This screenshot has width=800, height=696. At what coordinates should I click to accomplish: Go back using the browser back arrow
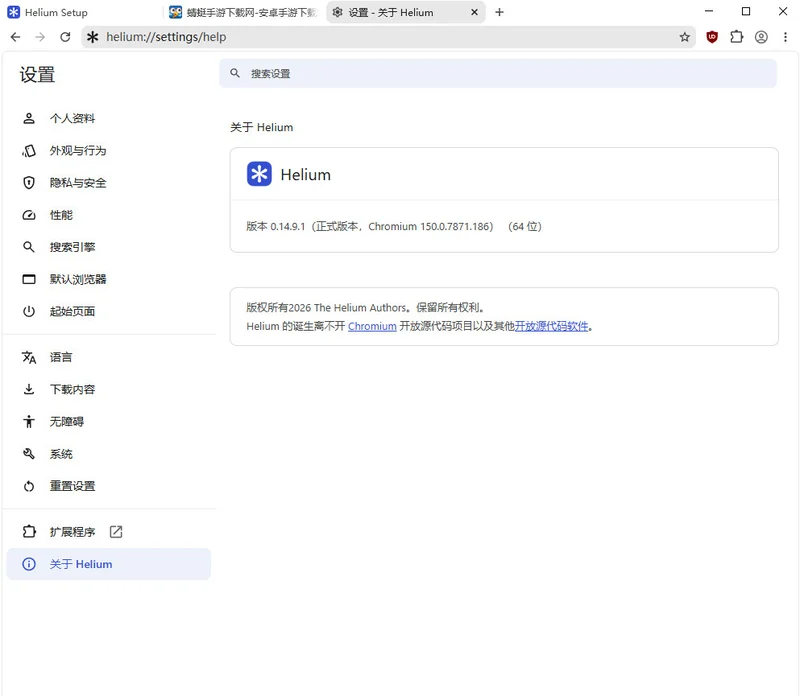(x=15, y=37)
